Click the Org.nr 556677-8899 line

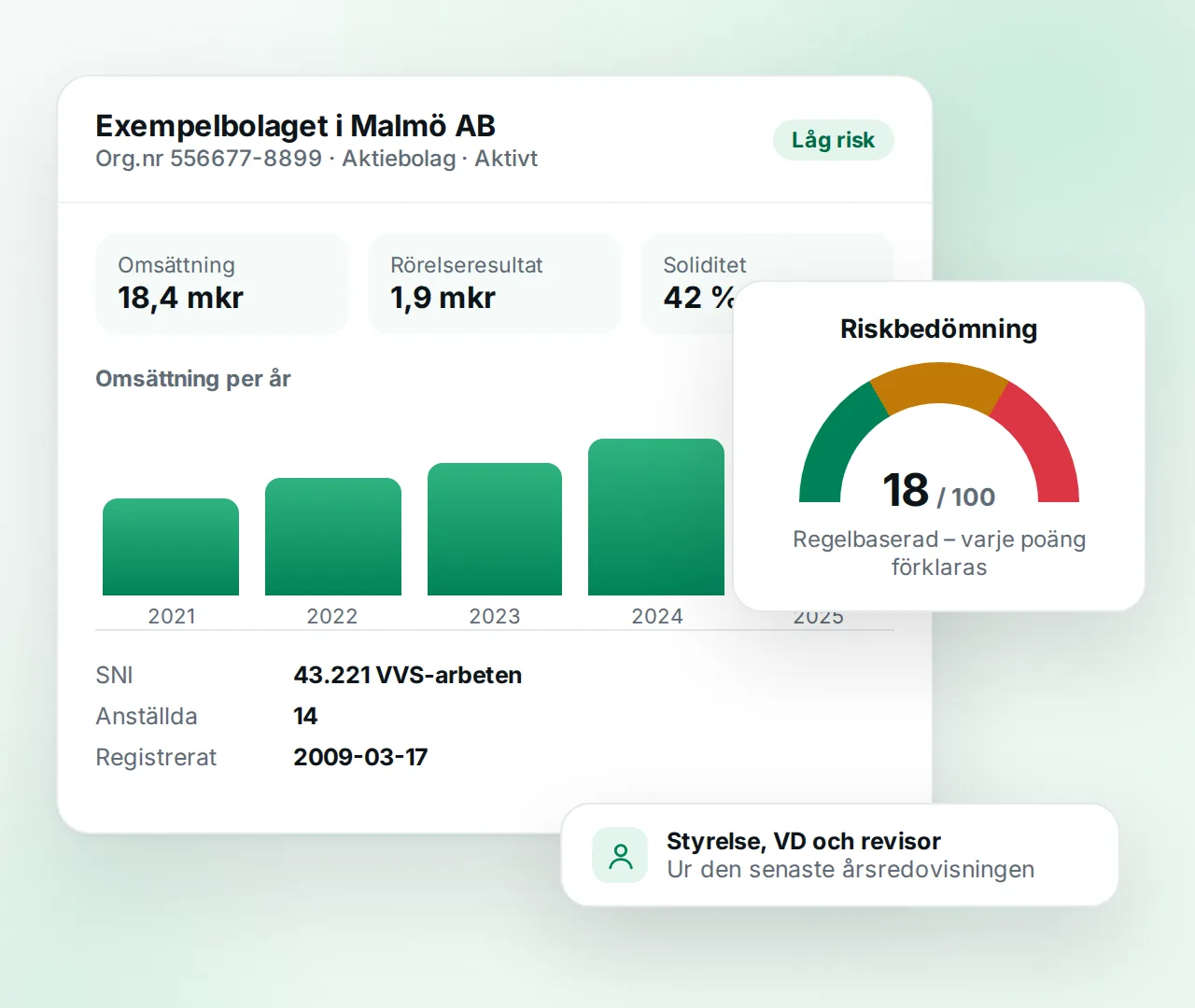(316, 159)
